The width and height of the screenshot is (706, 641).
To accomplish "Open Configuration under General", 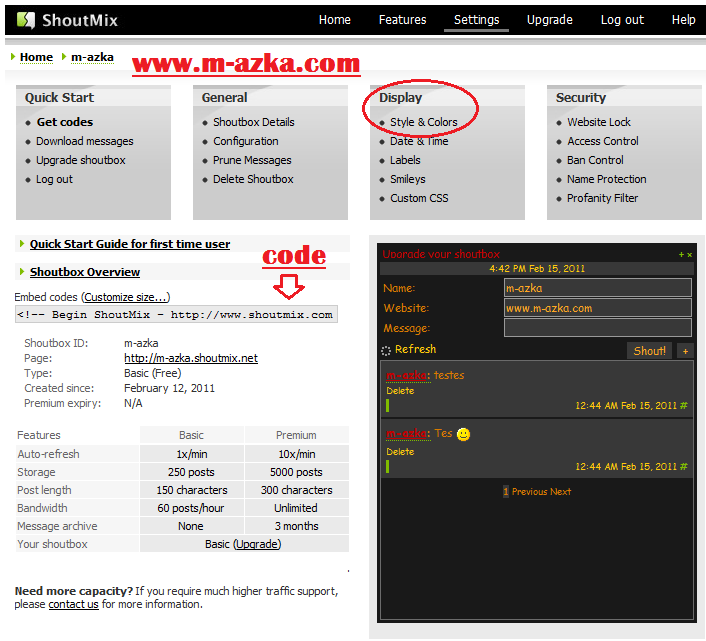I will 245,141.
